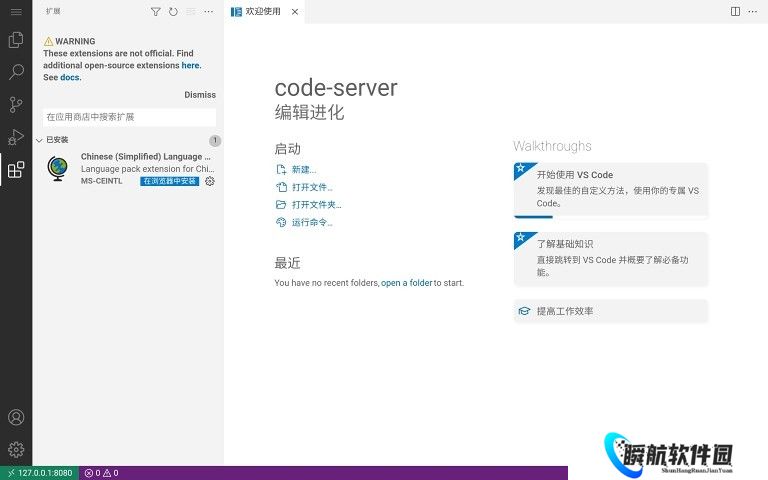
Task: Open the docs link in warning
Action: tap(70, 77)
